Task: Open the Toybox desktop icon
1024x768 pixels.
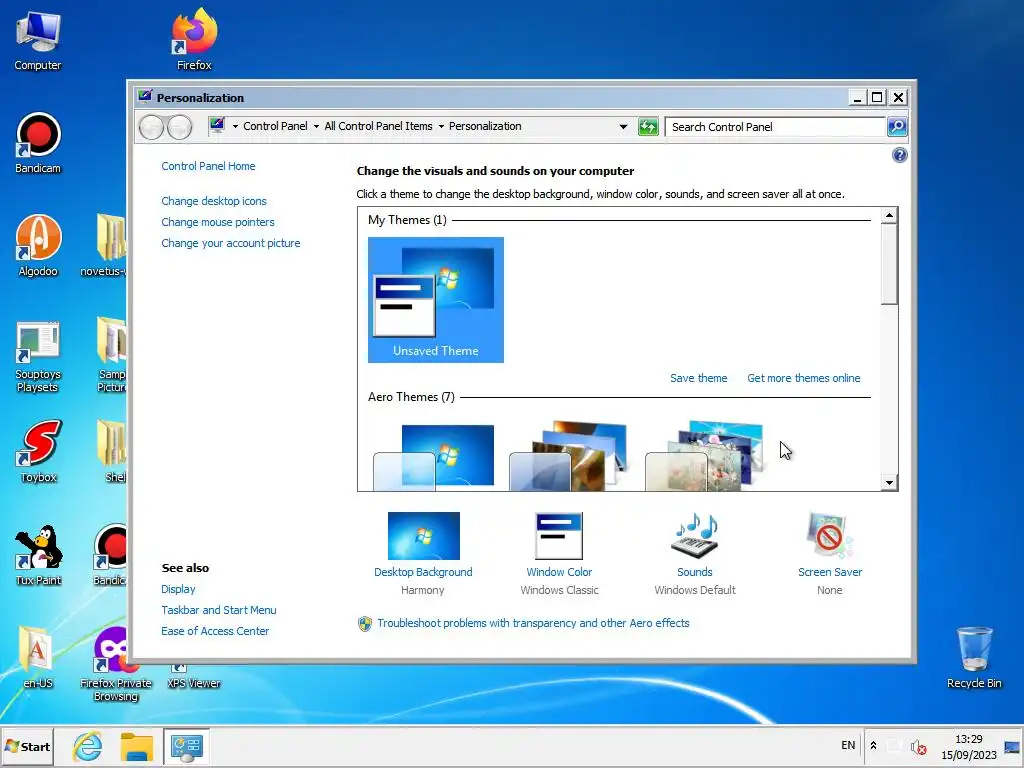Action: pyautogui.click(x=38, y=452)
